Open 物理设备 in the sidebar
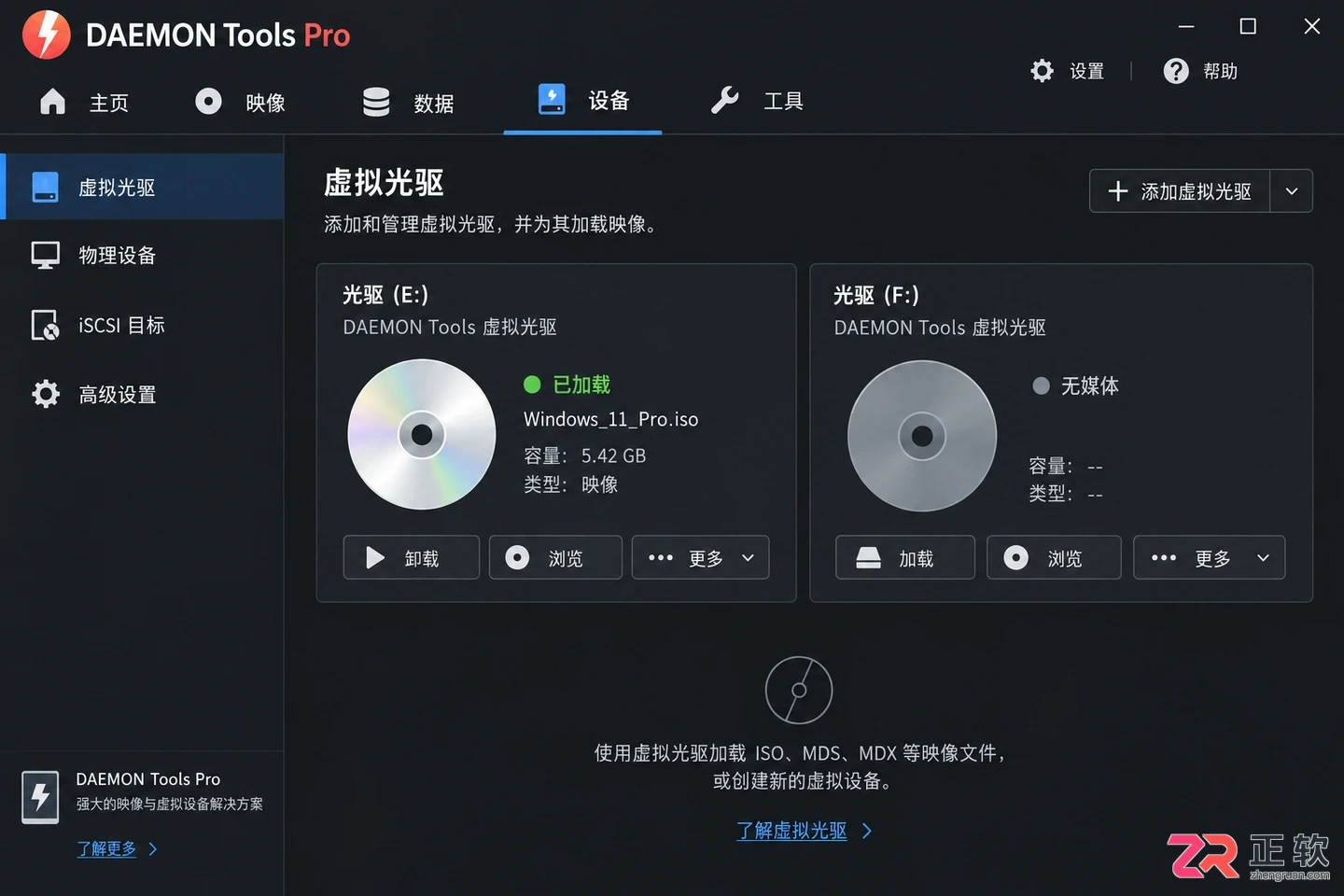 pos(142,256)
